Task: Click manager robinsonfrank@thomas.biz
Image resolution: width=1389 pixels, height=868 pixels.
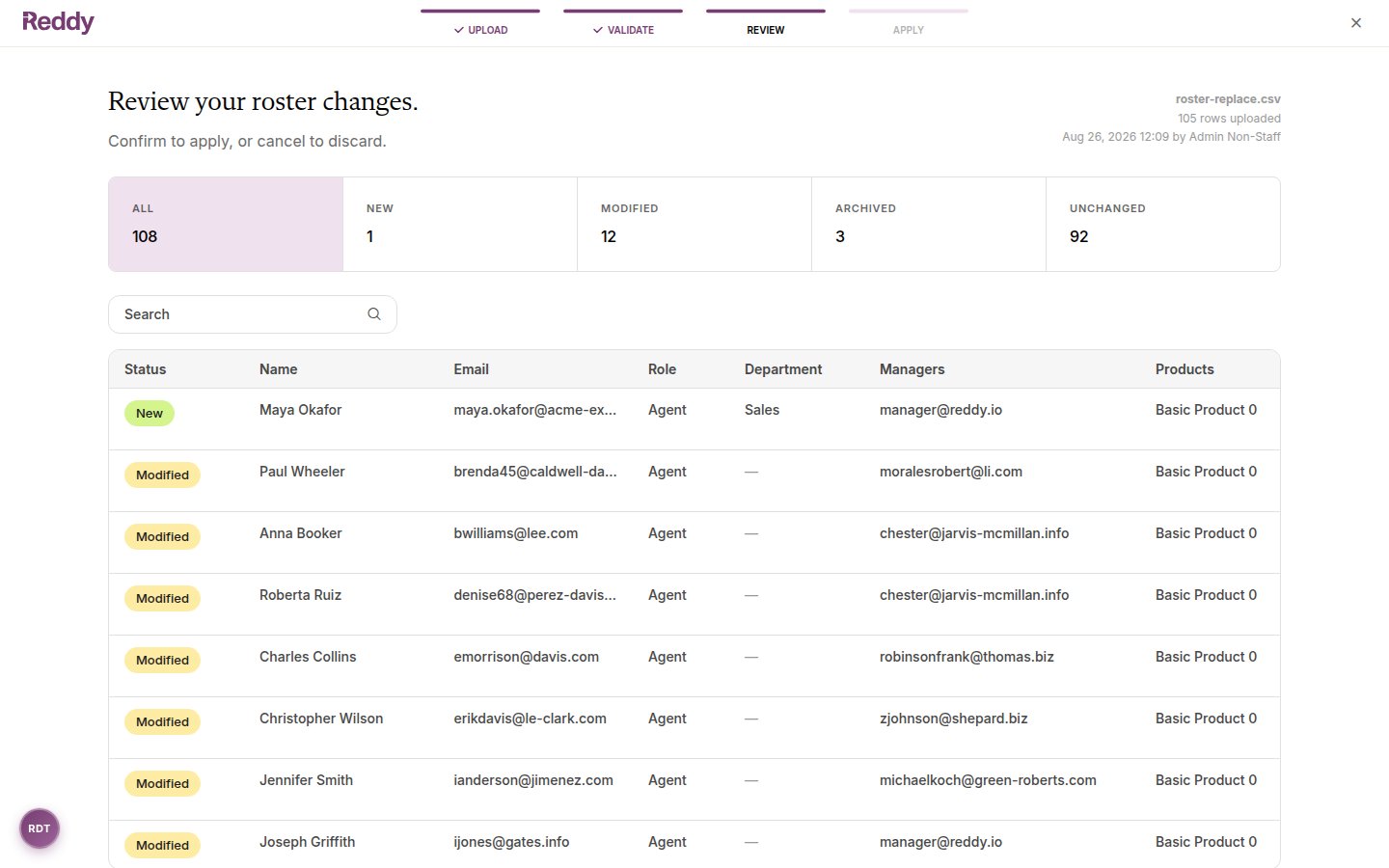Action: click(967, 657)
